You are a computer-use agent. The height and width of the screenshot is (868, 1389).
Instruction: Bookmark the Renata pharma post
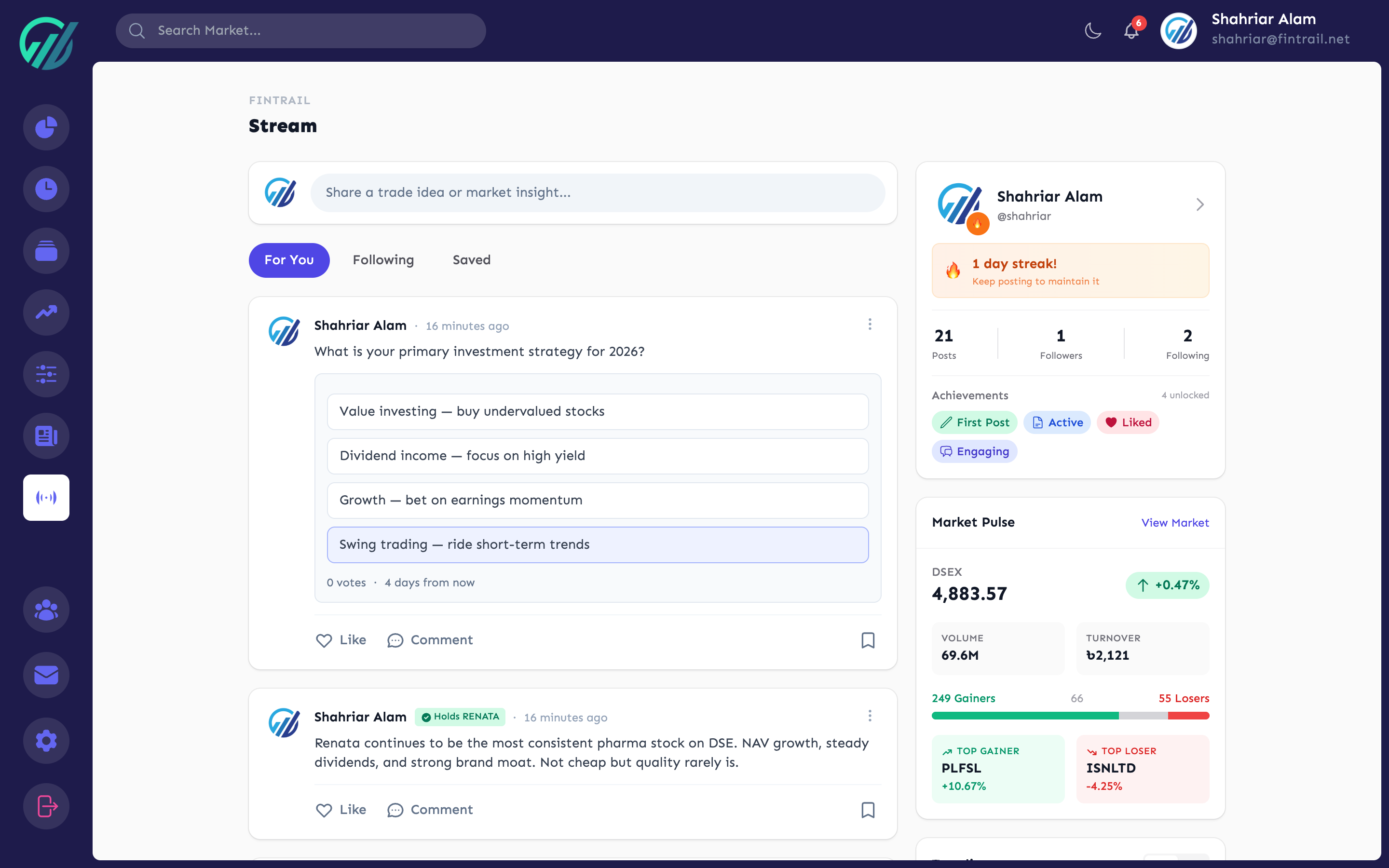coord(868,810)
